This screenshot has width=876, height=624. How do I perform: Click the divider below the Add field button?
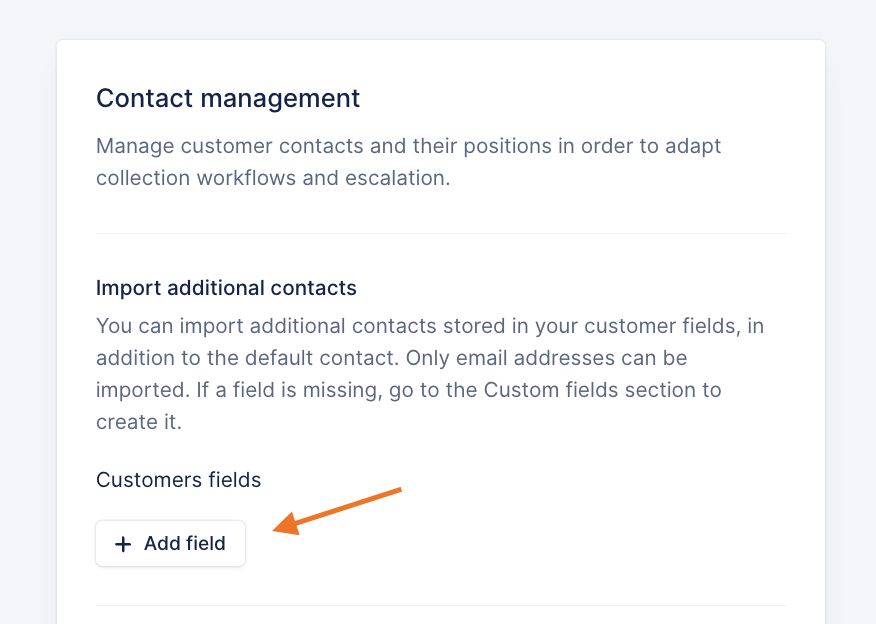coord(441,605)
